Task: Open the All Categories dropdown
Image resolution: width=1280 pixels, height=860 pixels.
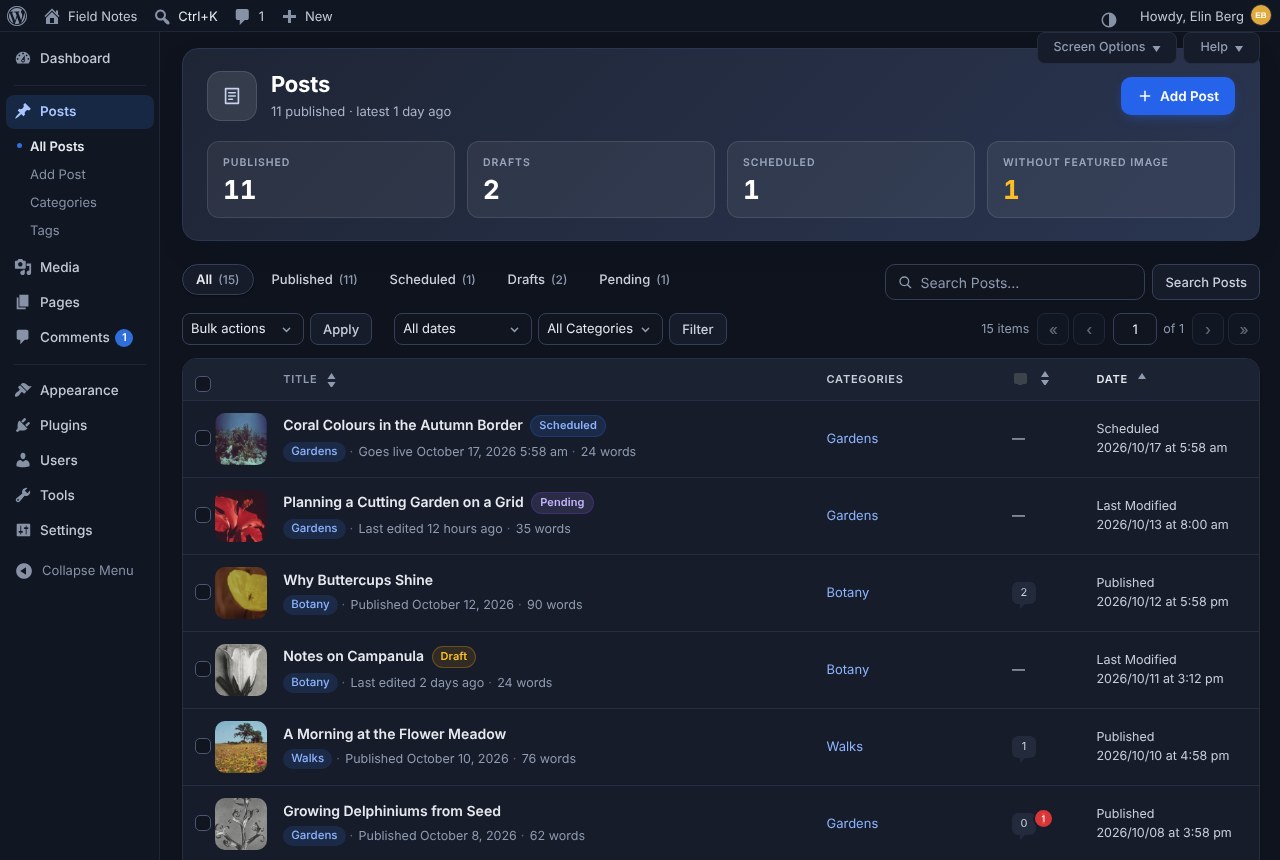Action: tap(600, 329)
